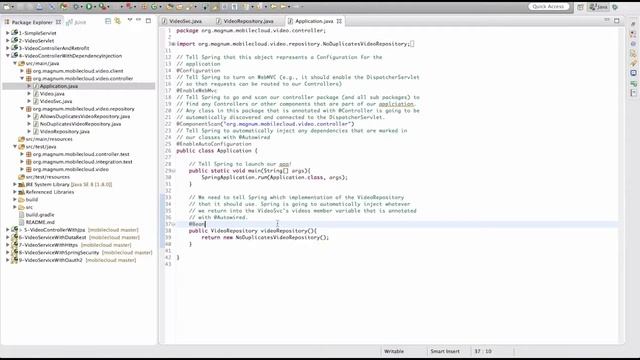The height and width of the screenshot is (360, 640).
Task: Expand the 1-SimpleServlet project
Action: coord(7,33)
